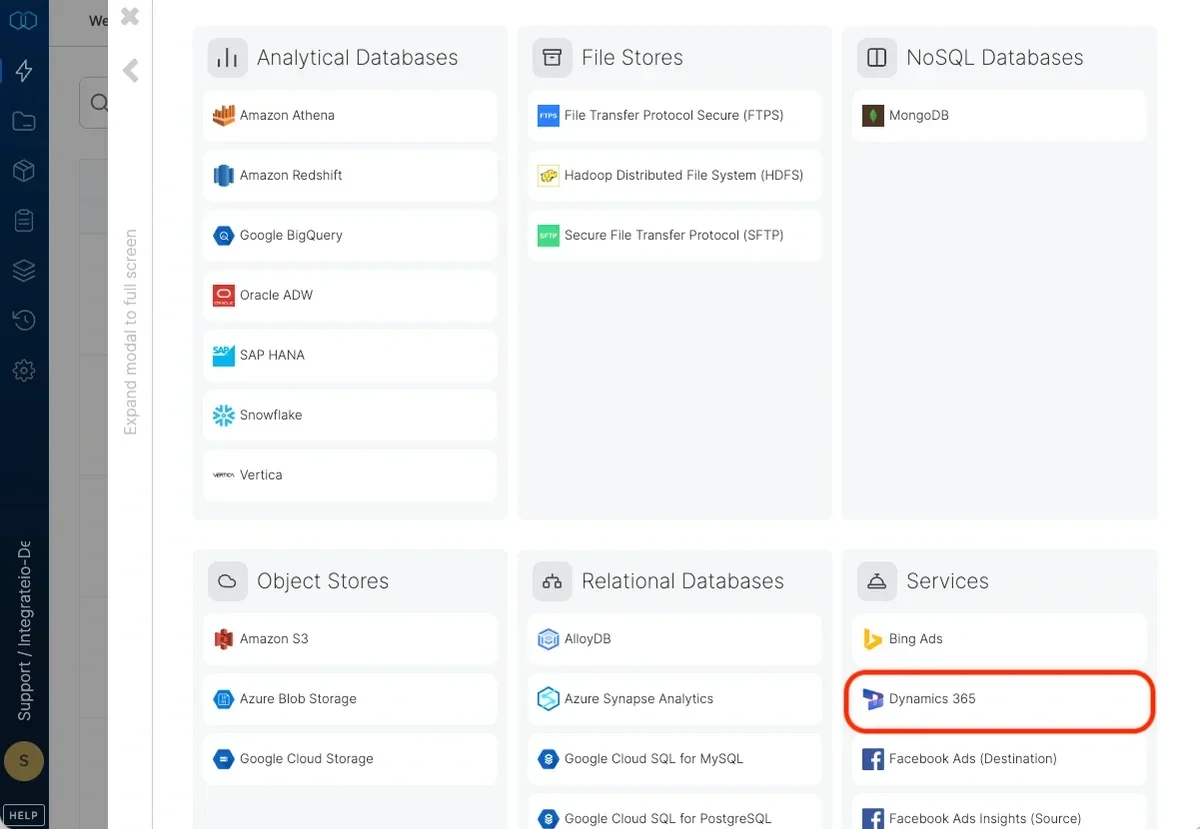Click the Analytical Databases bar-chart icon
The height and width of the screenshot is (829, 1200).
tap(227, 57)
